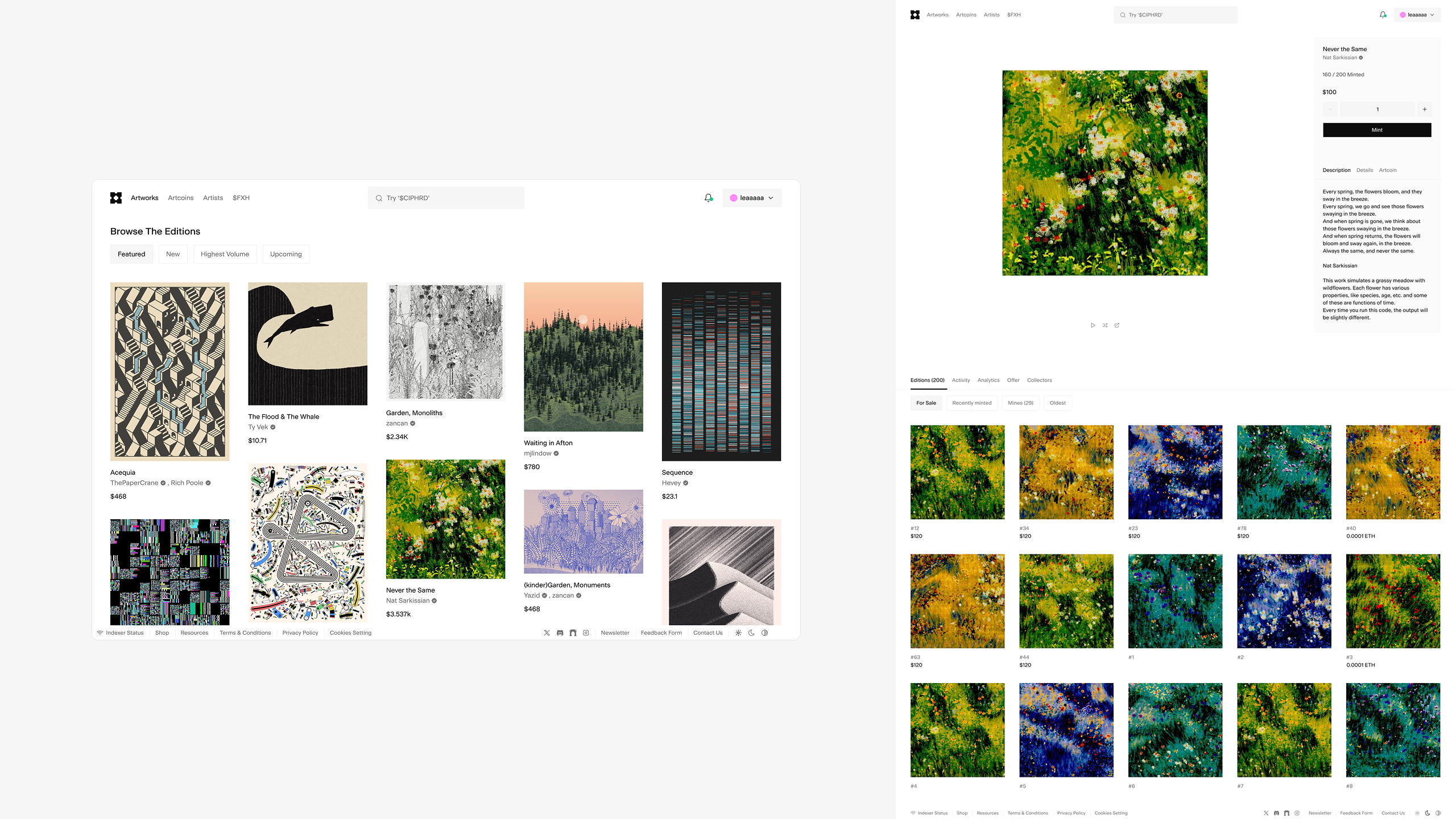Toggle the half-circle auto theme icon in the browse footer
The height and width of the screenshot is (819, 1456).
click(x=764, y=632)
